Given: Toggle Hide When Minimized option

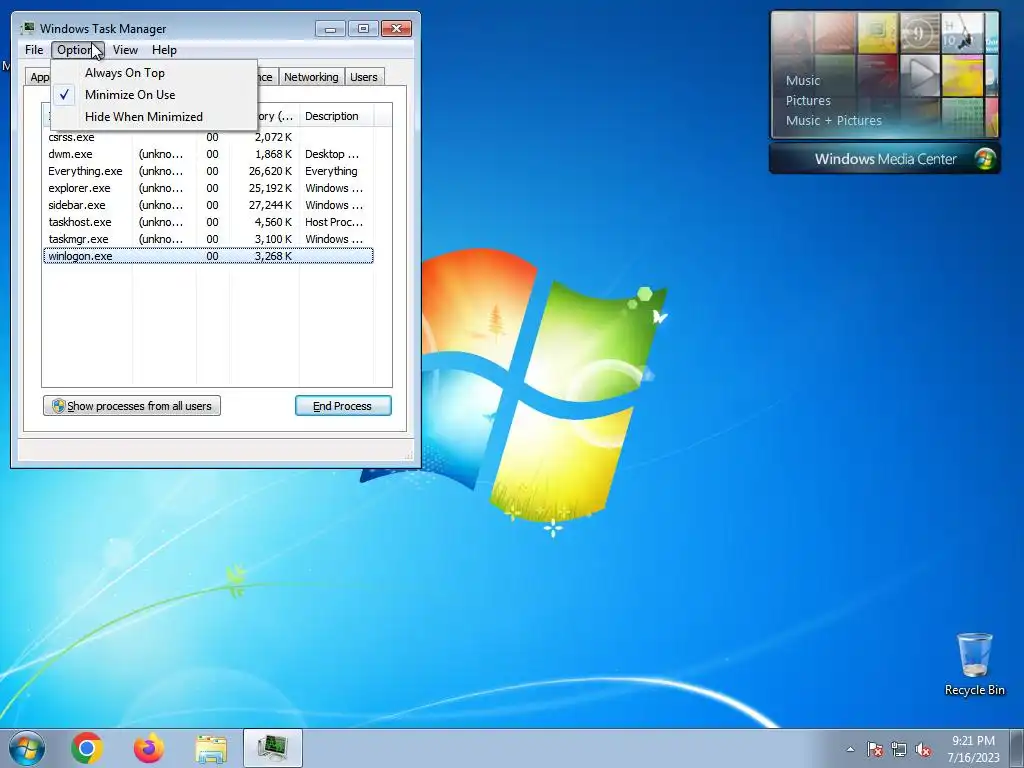Looking at the screenshot, I should 154,117.
